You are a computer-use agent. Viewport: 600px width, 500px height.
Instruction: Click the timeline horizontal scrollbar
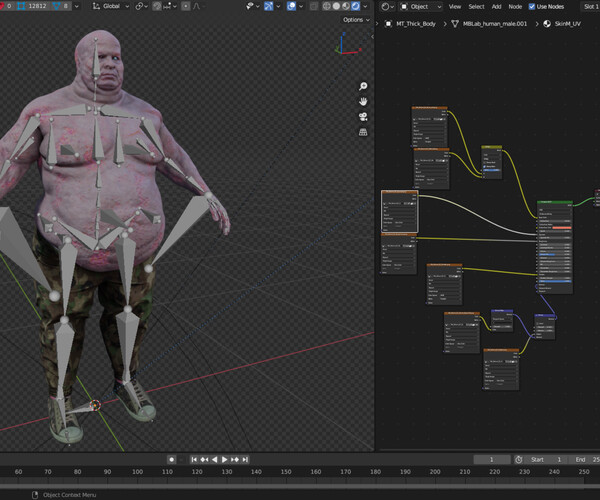click(300, 487)
